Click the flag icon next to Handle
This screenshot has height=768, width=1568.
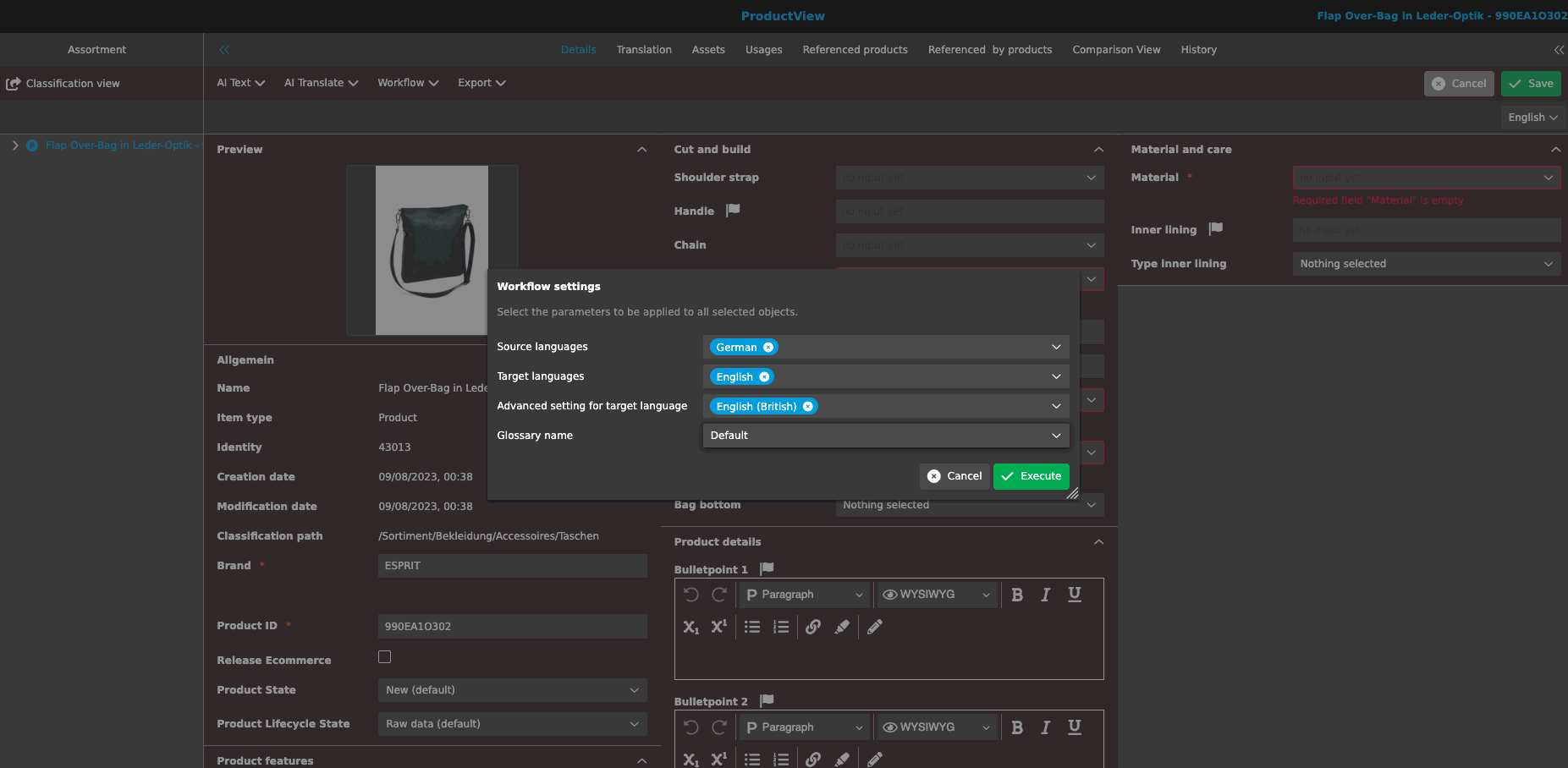[733, 210]
